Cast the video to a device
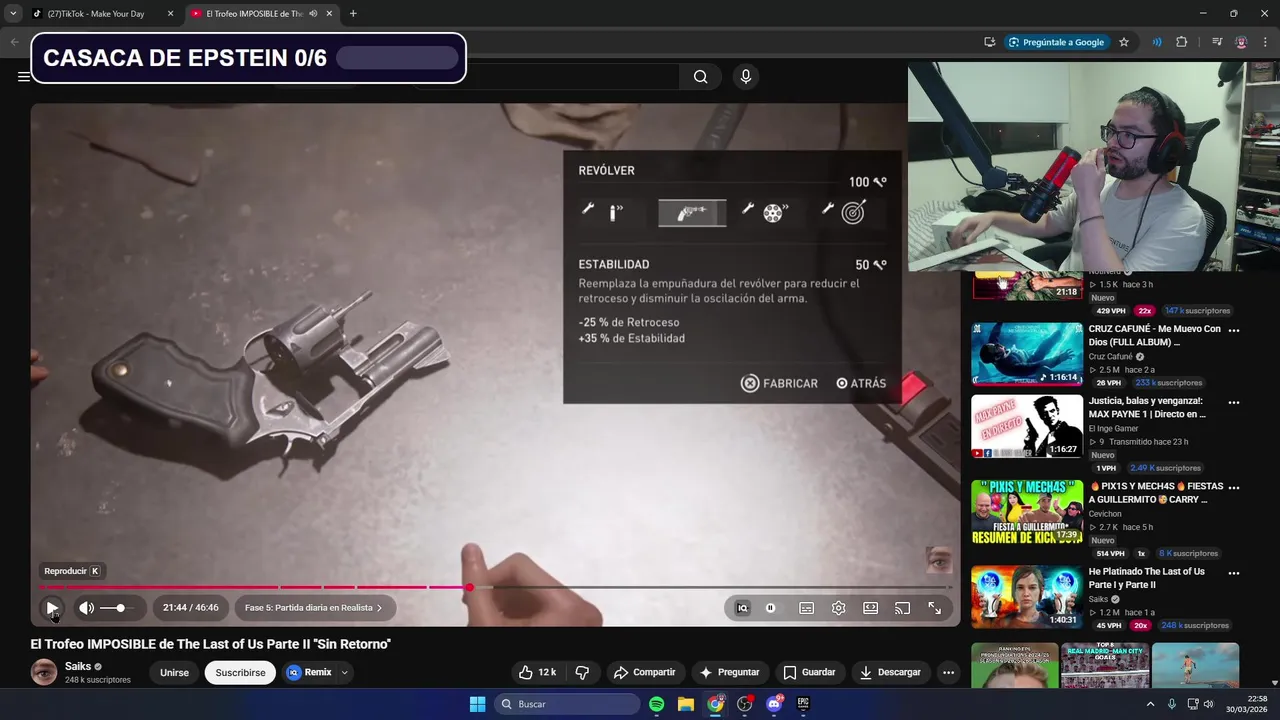This screenshot has width=1280, height=720. pyautogui.click(x=902, y=608)
